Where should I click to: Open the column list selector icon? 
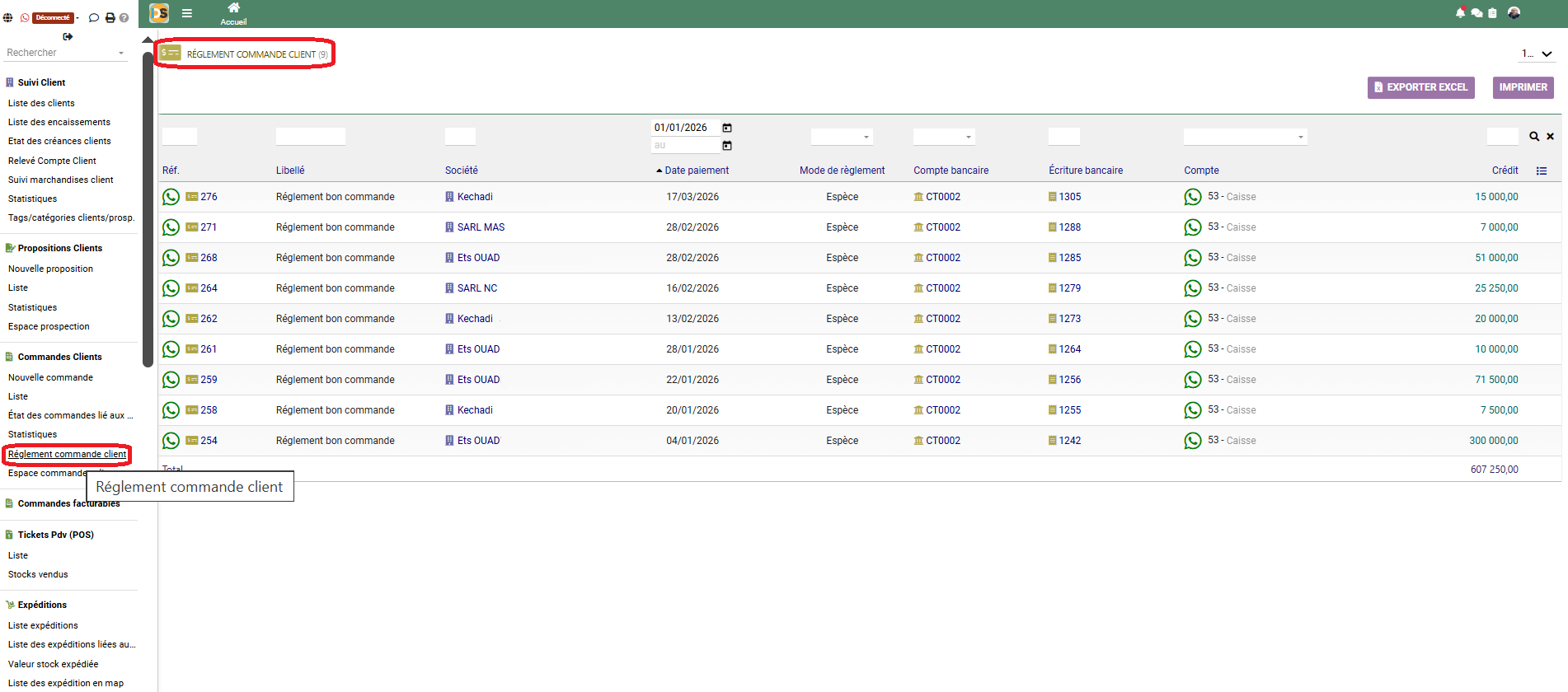[x=1542, y=171]
